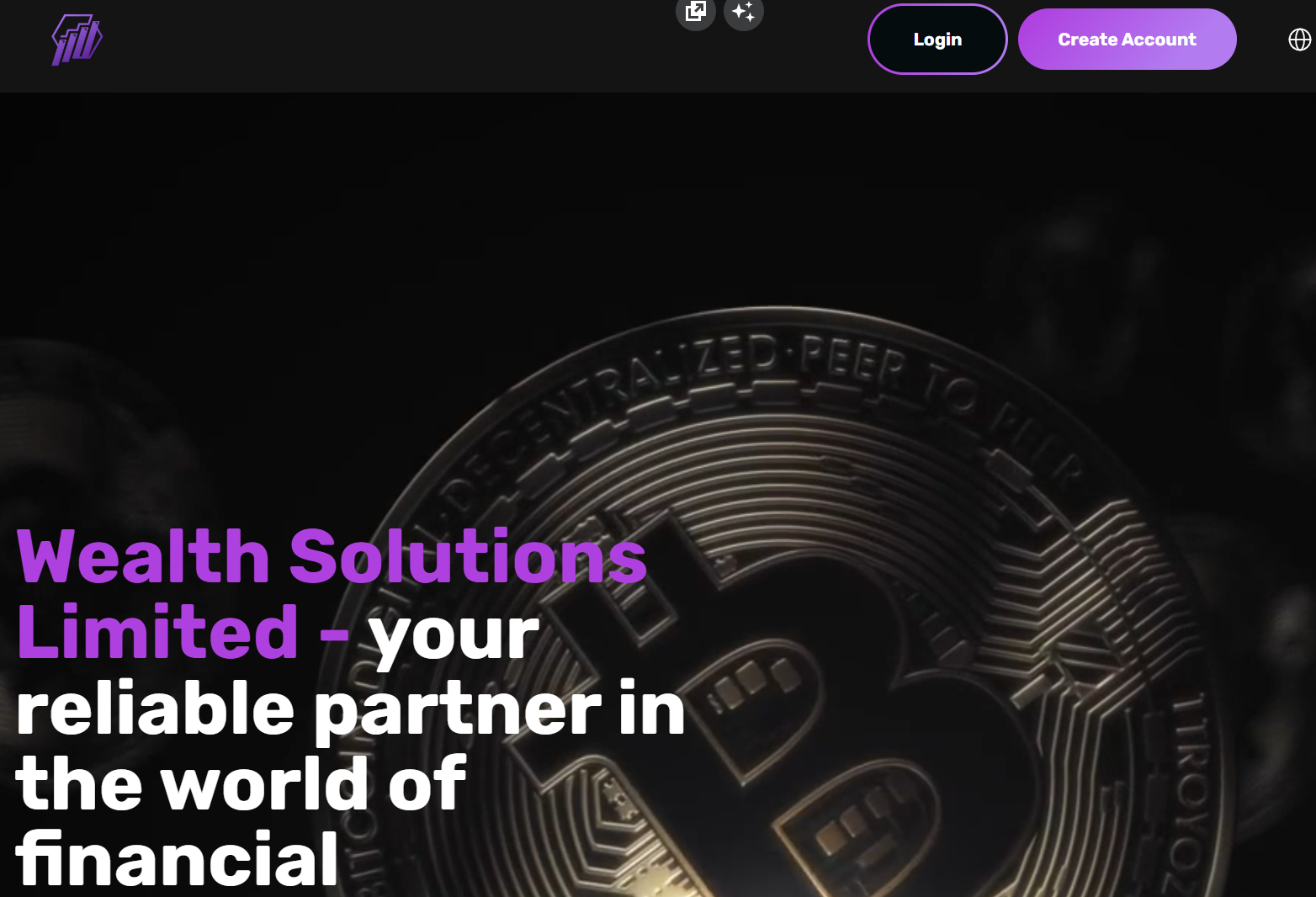Click the white word 'your' in heading
1316x897 pixels.
pos(454,636)
